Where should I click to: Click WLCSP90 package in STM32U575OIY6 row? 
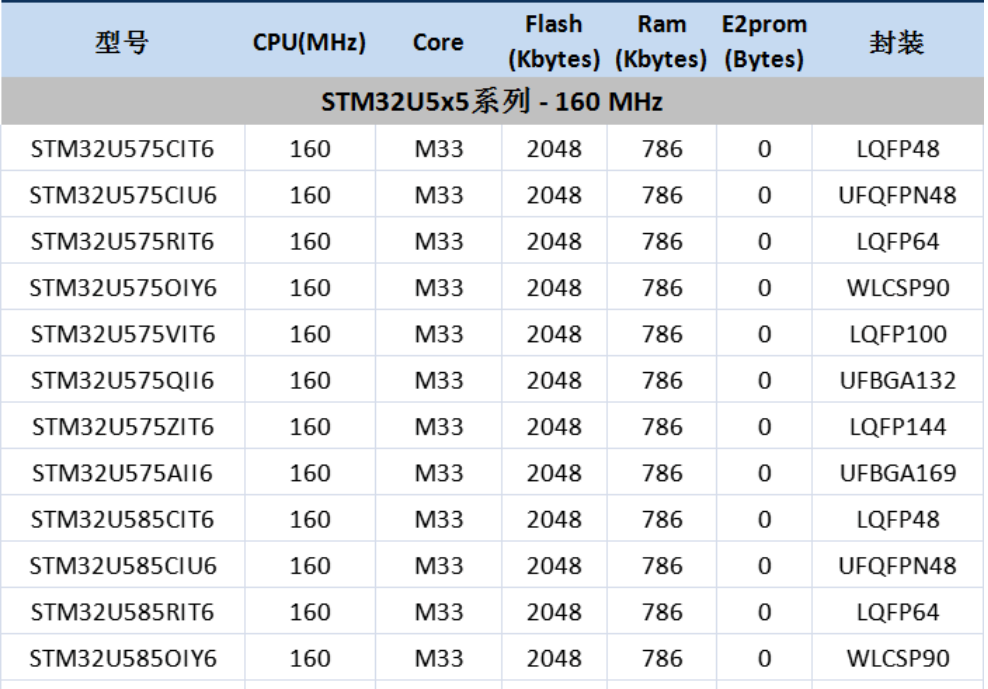tap(897, 288)
